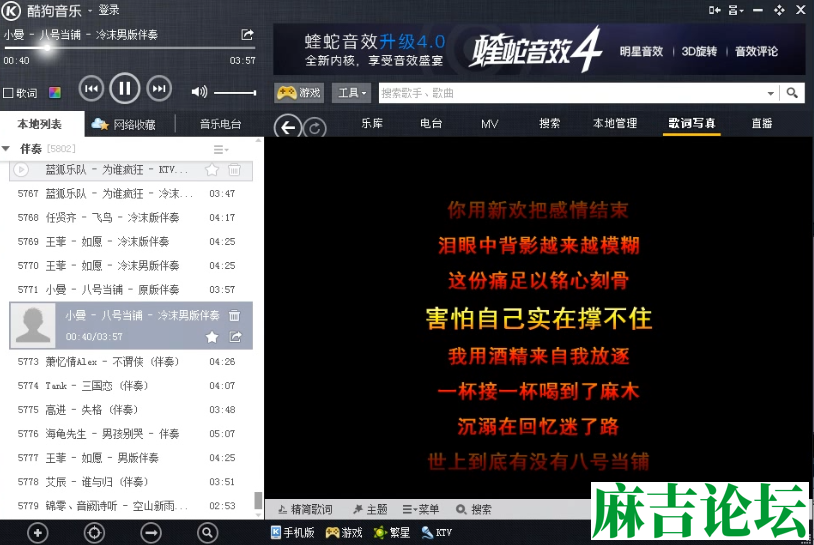
Task: Open the 主题 theme button
Action: 370,510
